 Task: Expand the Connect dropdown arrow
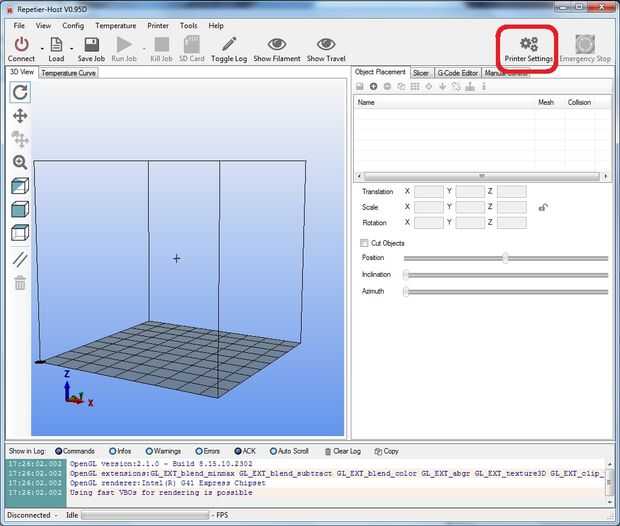point(42,49)
